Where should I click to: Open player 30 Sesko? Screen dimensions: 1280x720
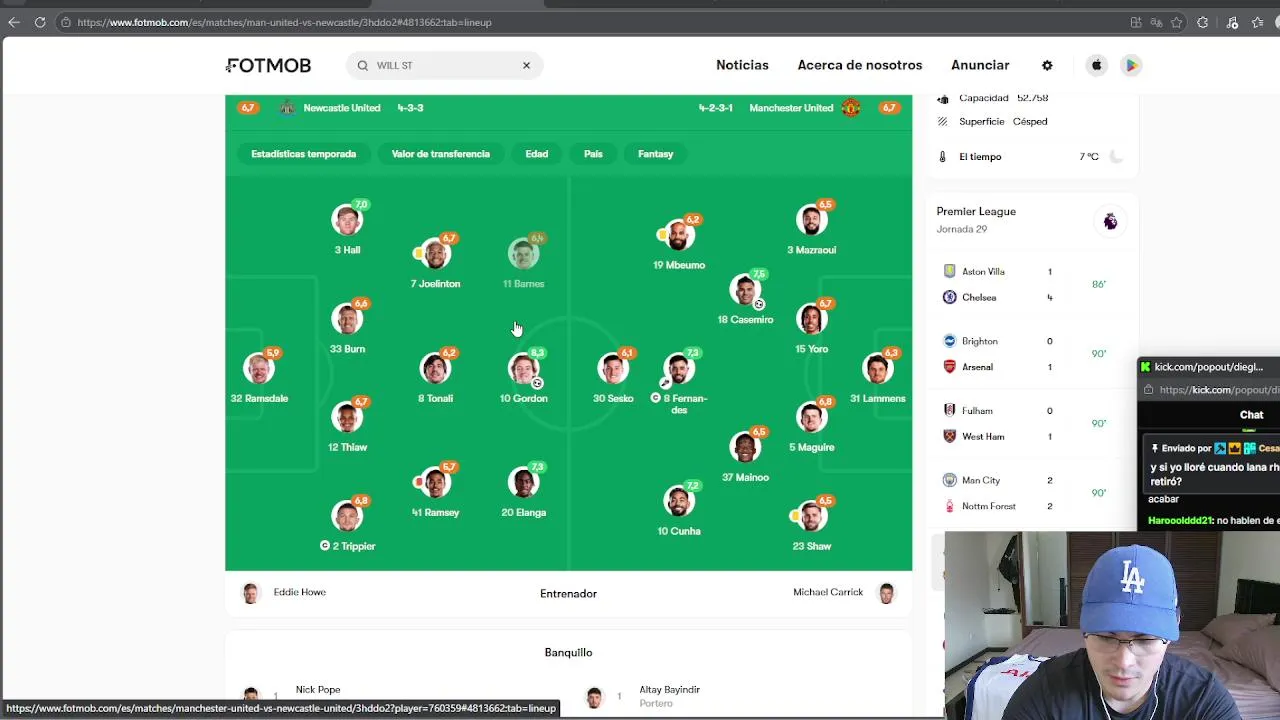click(x=613, y=376)
